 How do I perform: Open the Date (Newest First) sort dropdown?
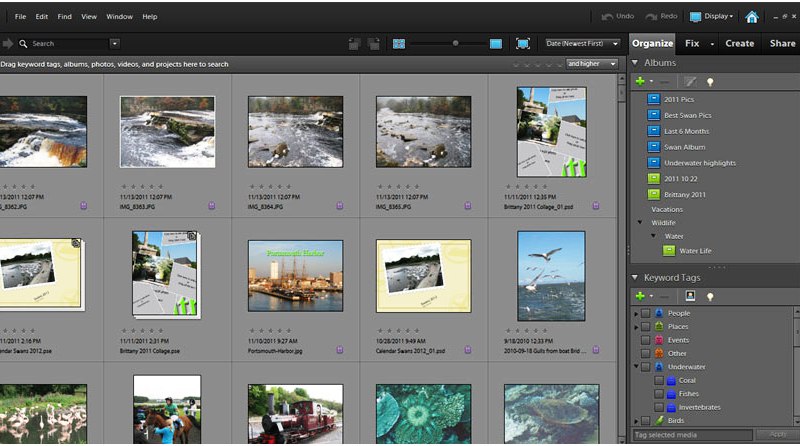(x=582, y=44)
